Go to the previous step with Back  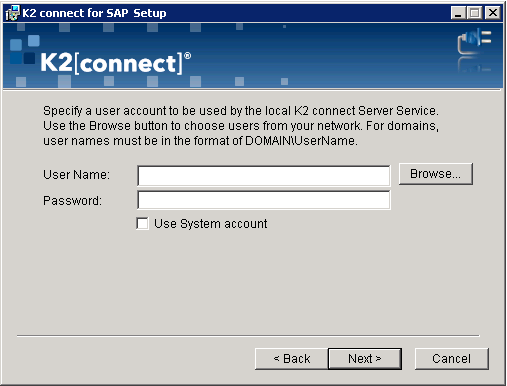click(292, 359)
